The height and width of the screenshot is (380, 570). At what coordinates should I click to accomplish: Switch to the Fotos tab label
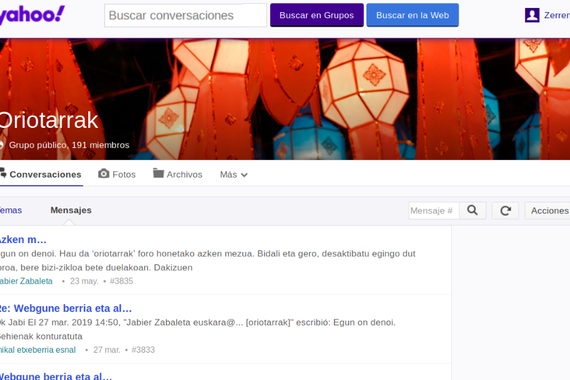(x=124, y=175)
